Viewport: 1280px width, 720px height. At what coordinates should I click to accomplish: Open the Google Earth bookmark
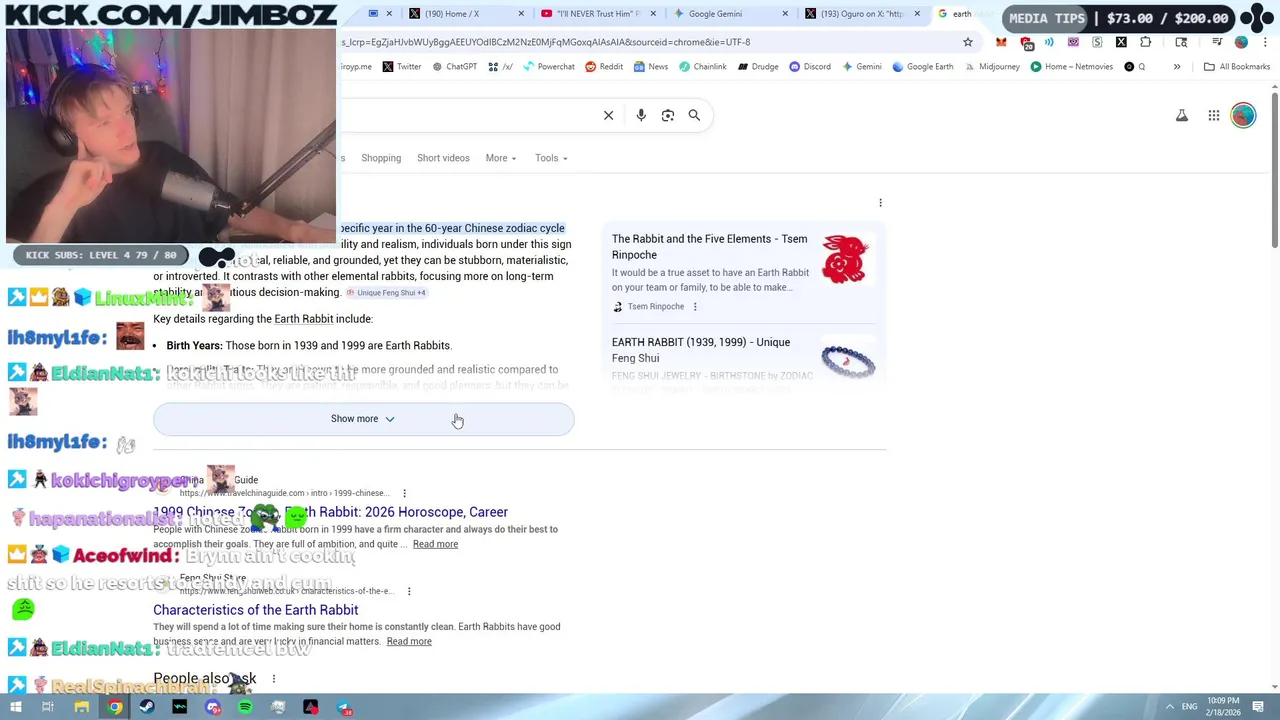[922, 67]
